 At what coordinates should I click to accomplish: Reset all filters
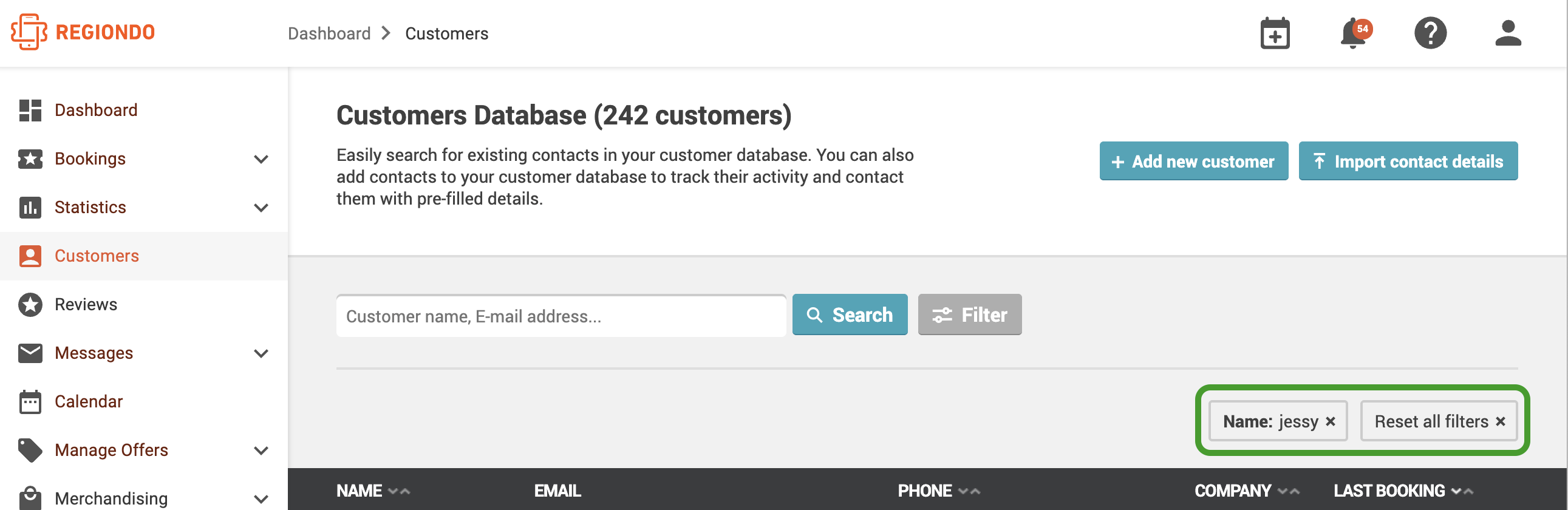pos(1439,421)
